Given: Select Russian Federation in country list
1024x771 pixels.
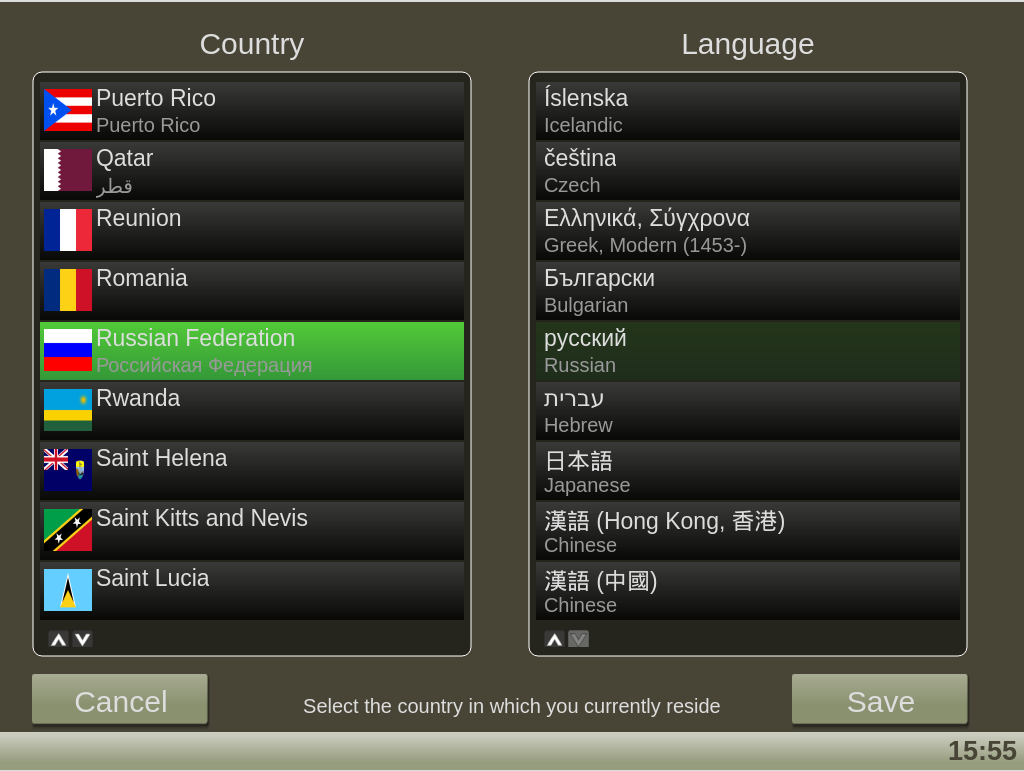Looking at the screenshot, I should [252, 351].
